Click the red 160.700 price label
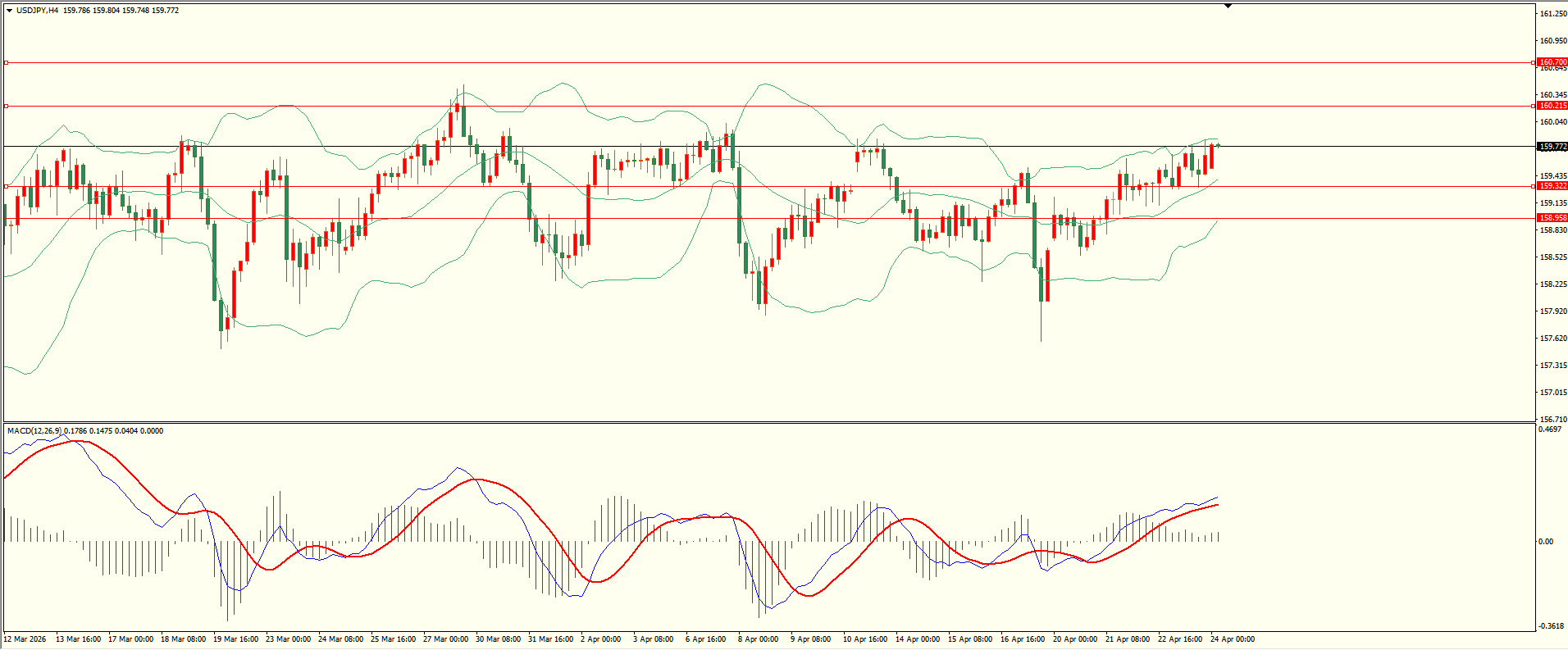Image resolution: width=1568 pixels, height=650 pixels. click(1552, 62)
